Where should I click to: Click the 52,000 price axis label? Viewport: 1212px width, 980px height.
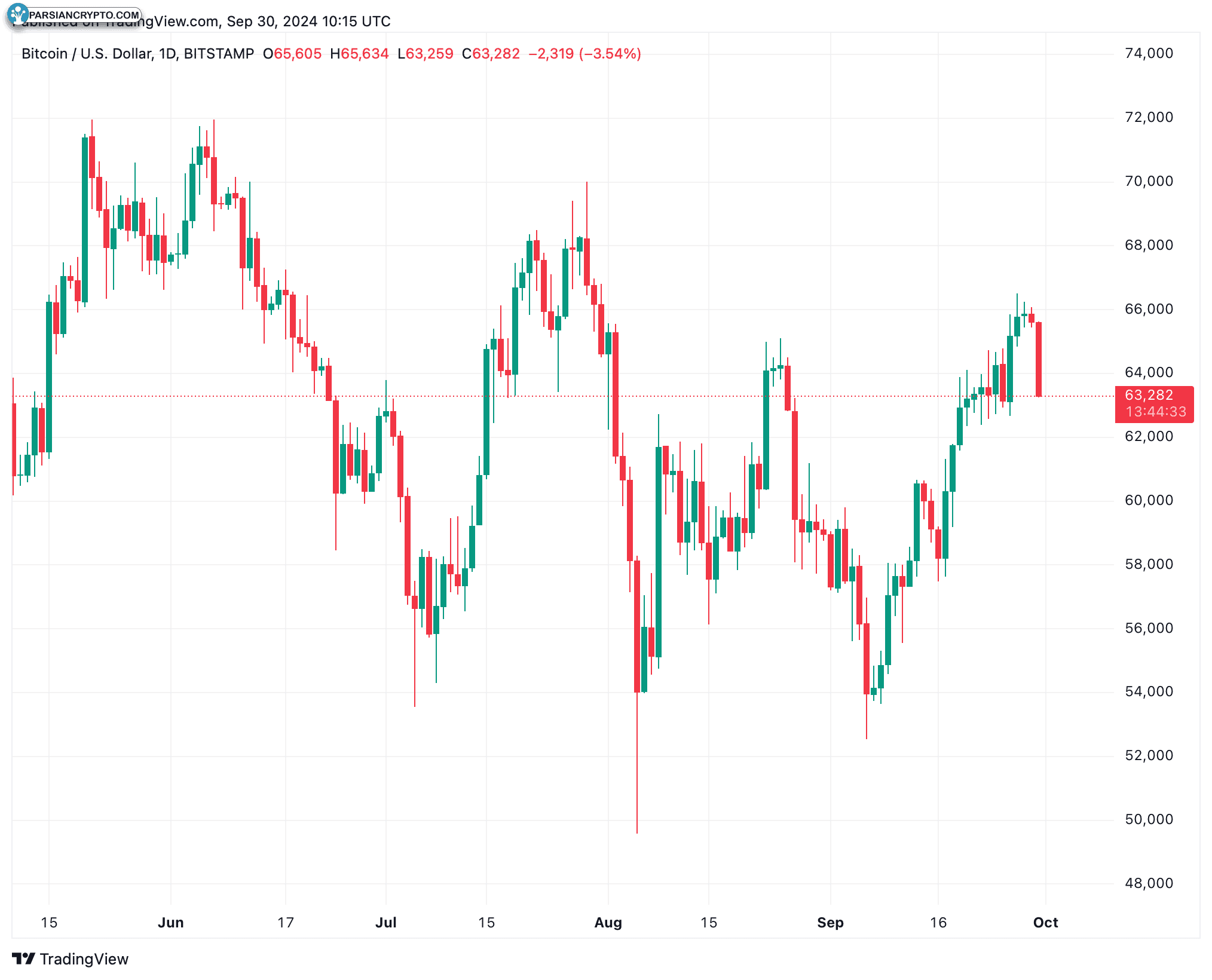(1149, 755)
